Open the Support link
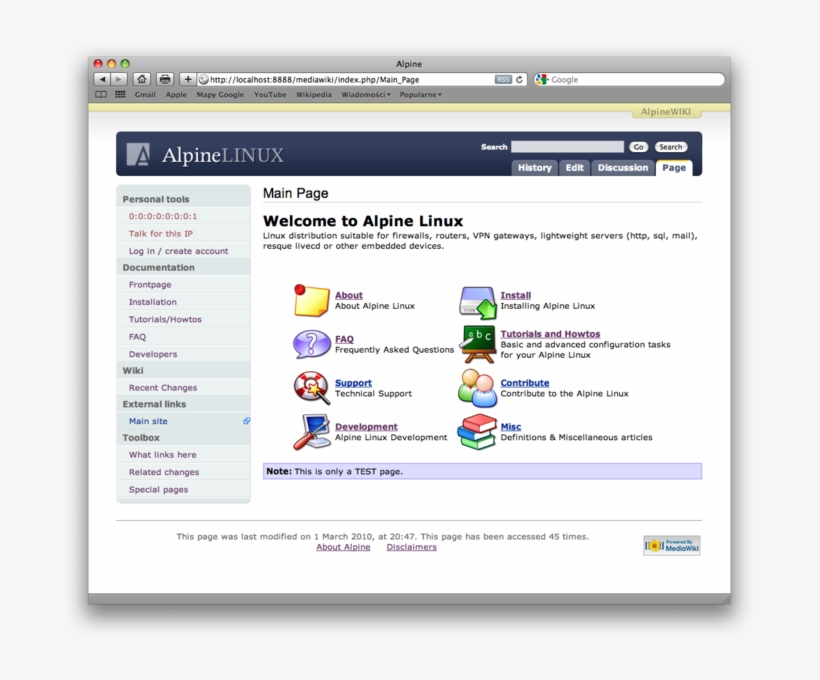 pos(354,383)
